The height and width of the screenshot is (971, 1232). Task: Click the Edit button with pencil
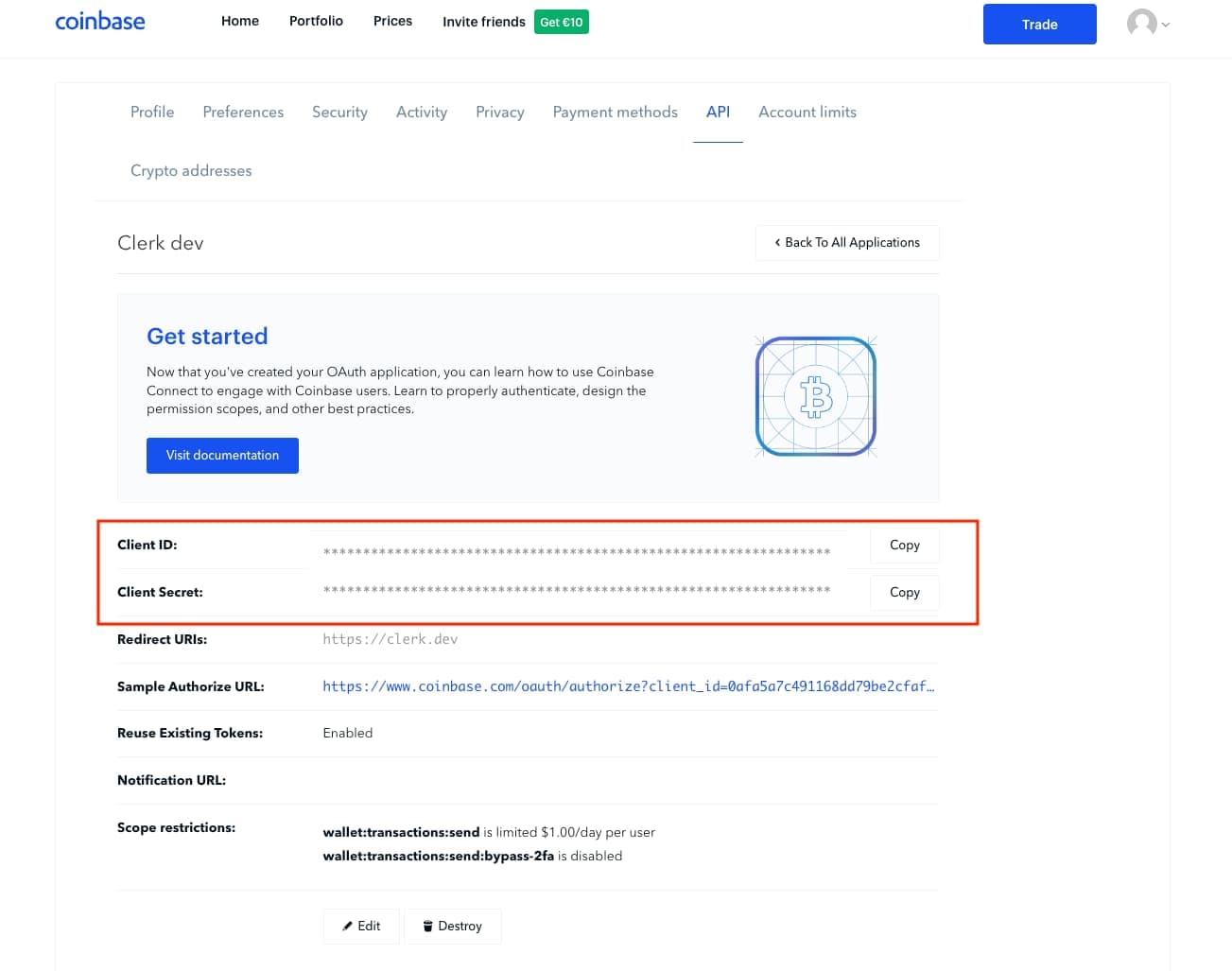click(361, 926)
